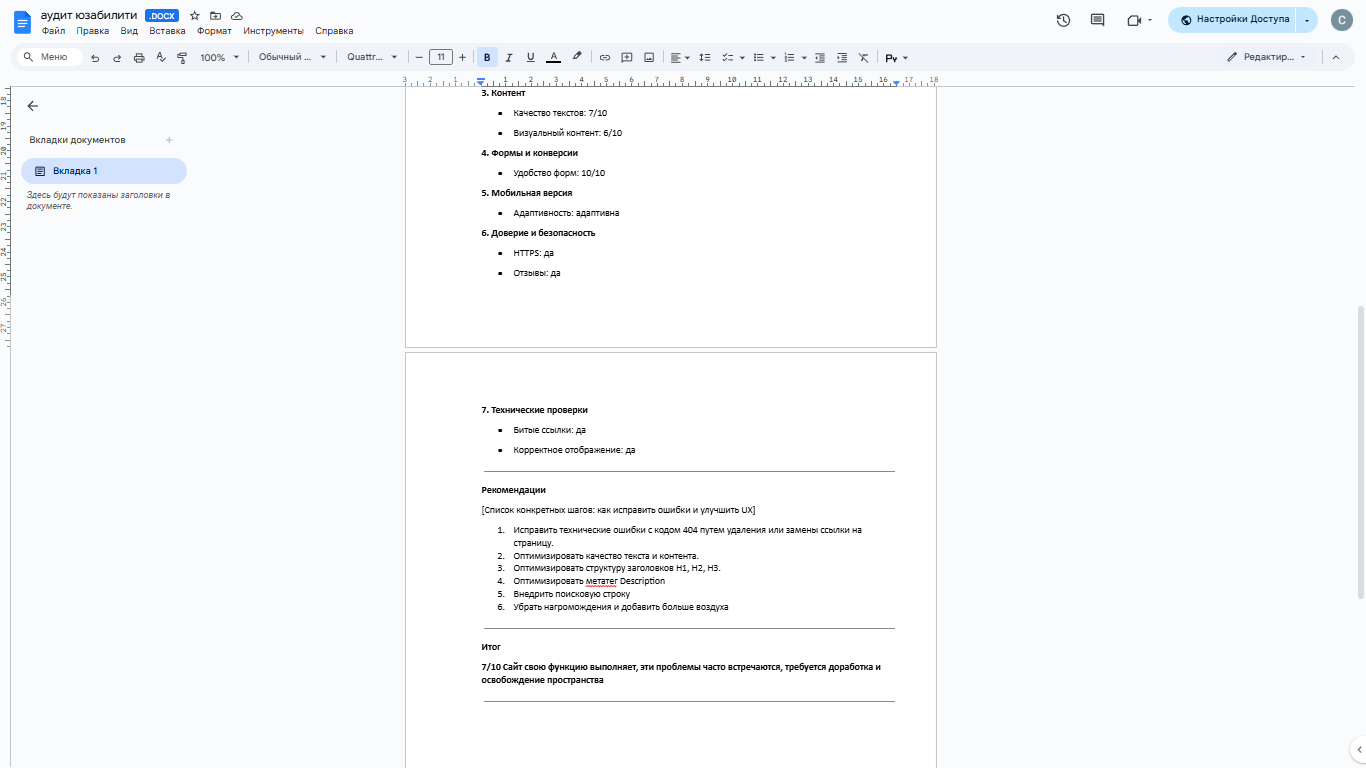Click the move to folder icon
1366x768 pixels.
tap(215, 16)
